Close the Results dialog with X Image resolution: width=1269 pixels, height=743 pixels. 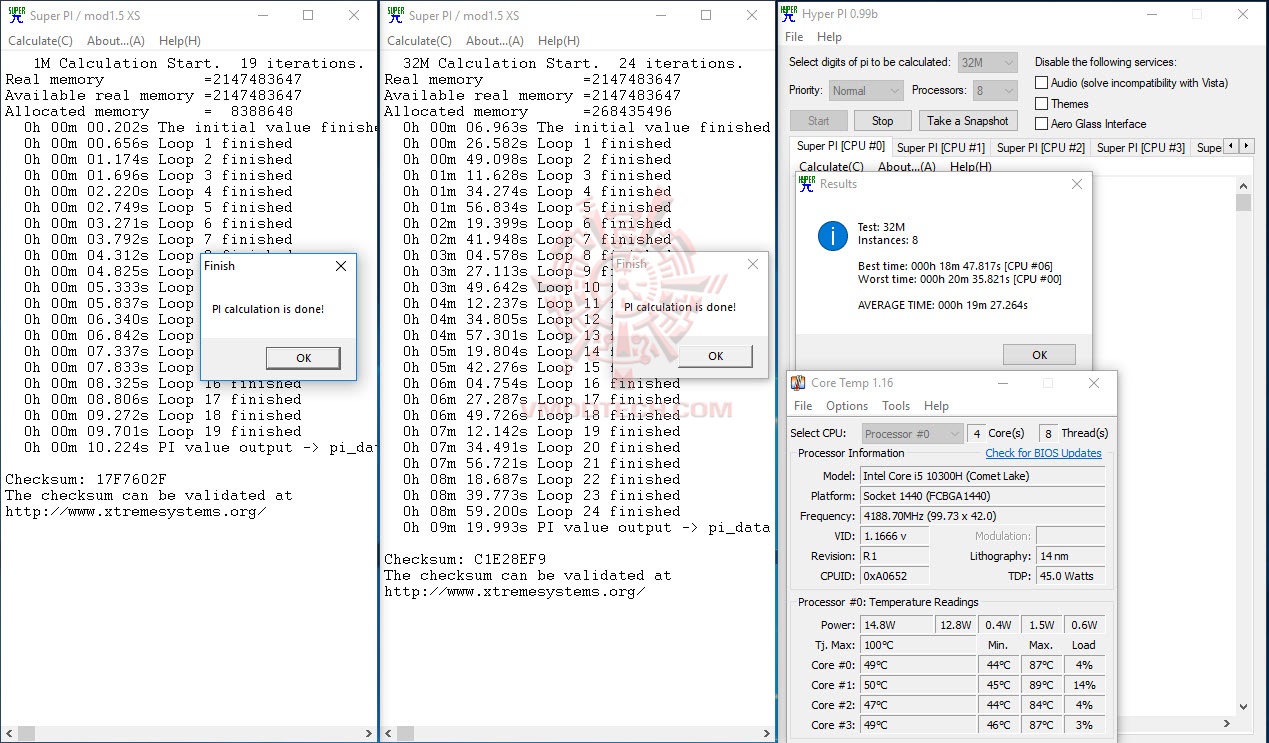point(1077,184)
